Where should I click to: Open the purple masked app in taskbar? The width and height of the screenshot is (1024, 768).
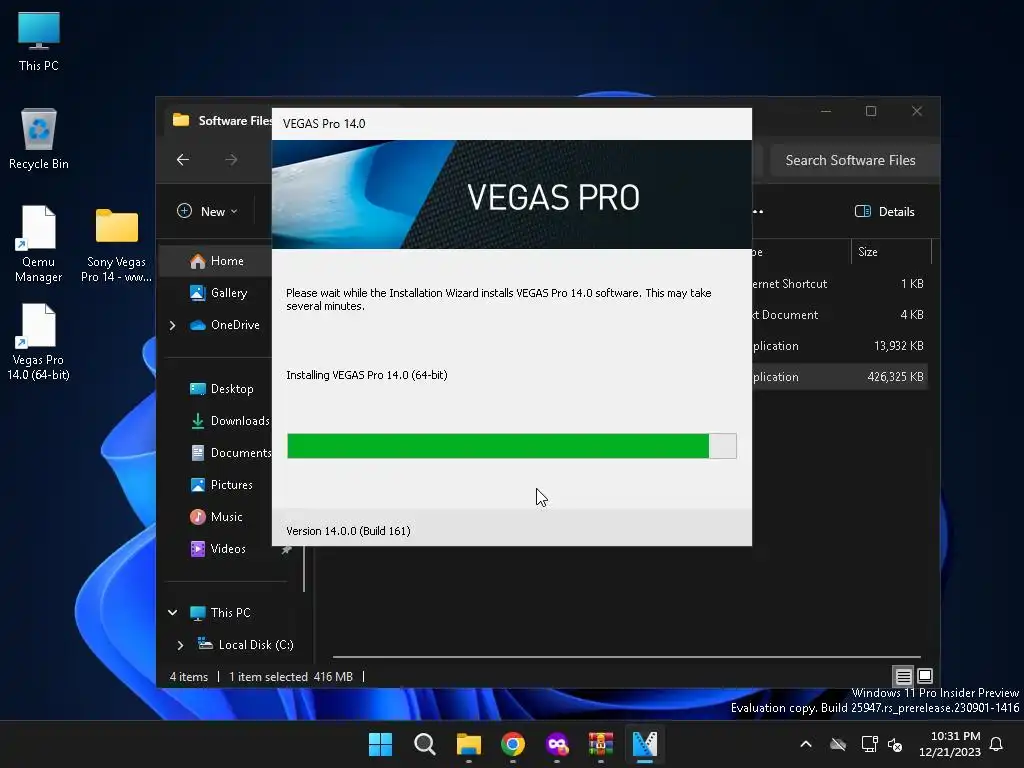(x=556, y=744)
